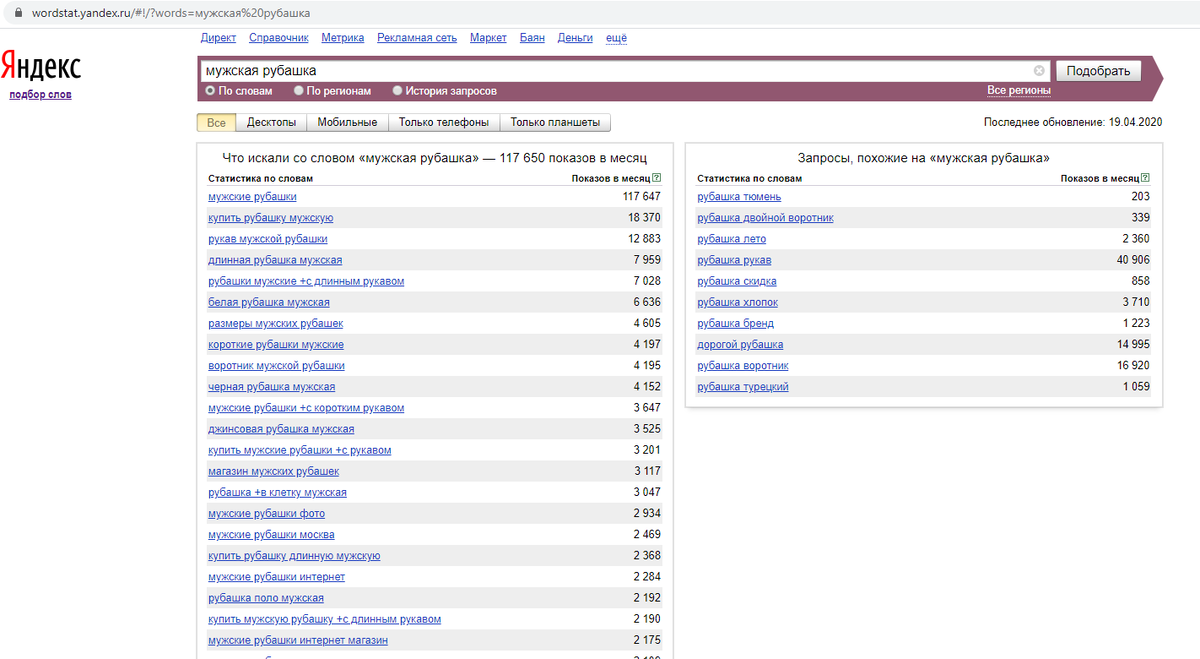The height and width of the screenshot is (659, 1200).
Task: Switch to the Десктопы tab
Action: coord(272,123)
